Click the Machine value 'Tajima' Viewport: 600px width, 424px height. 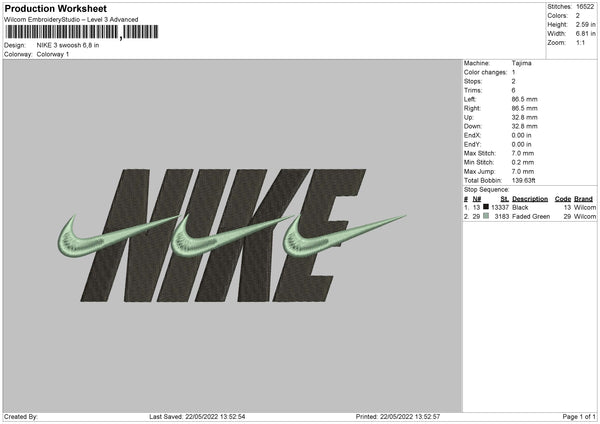pyautogui.click(x=522, y=63)
